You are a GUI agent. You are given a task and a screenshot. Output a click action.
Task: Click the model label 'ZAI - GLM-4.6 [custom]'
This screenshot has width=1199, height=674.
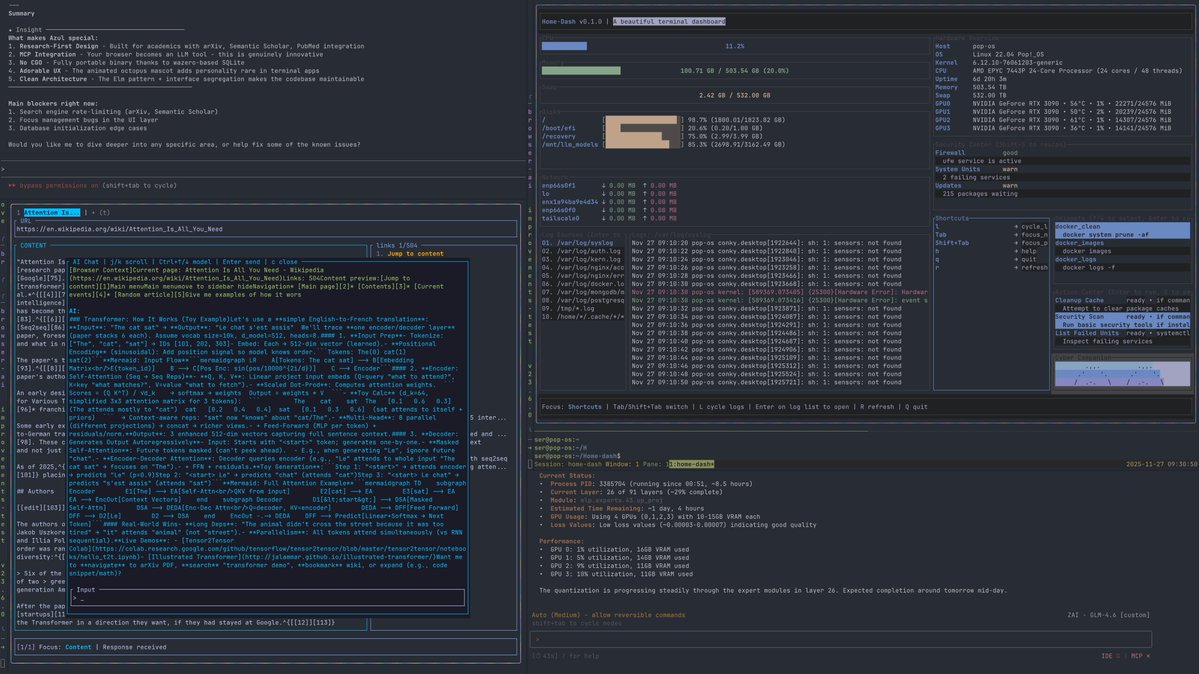click(x=1108, y=615)
